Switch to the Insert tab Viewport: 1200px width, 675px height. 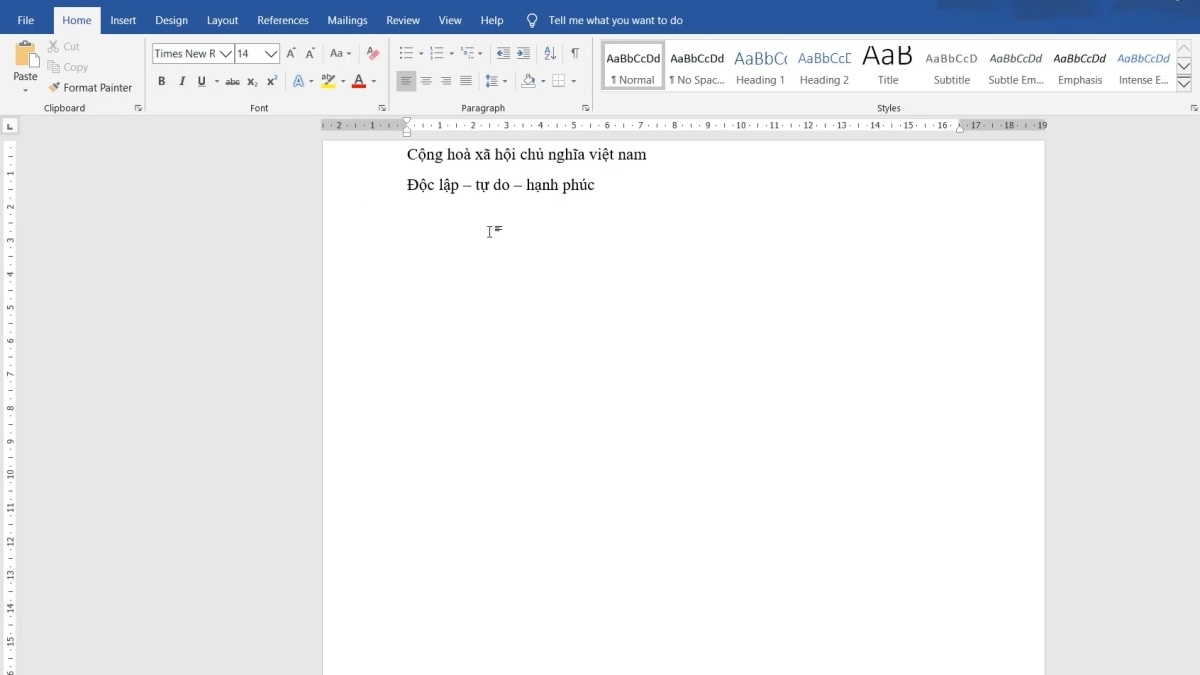tap(123, 20)
